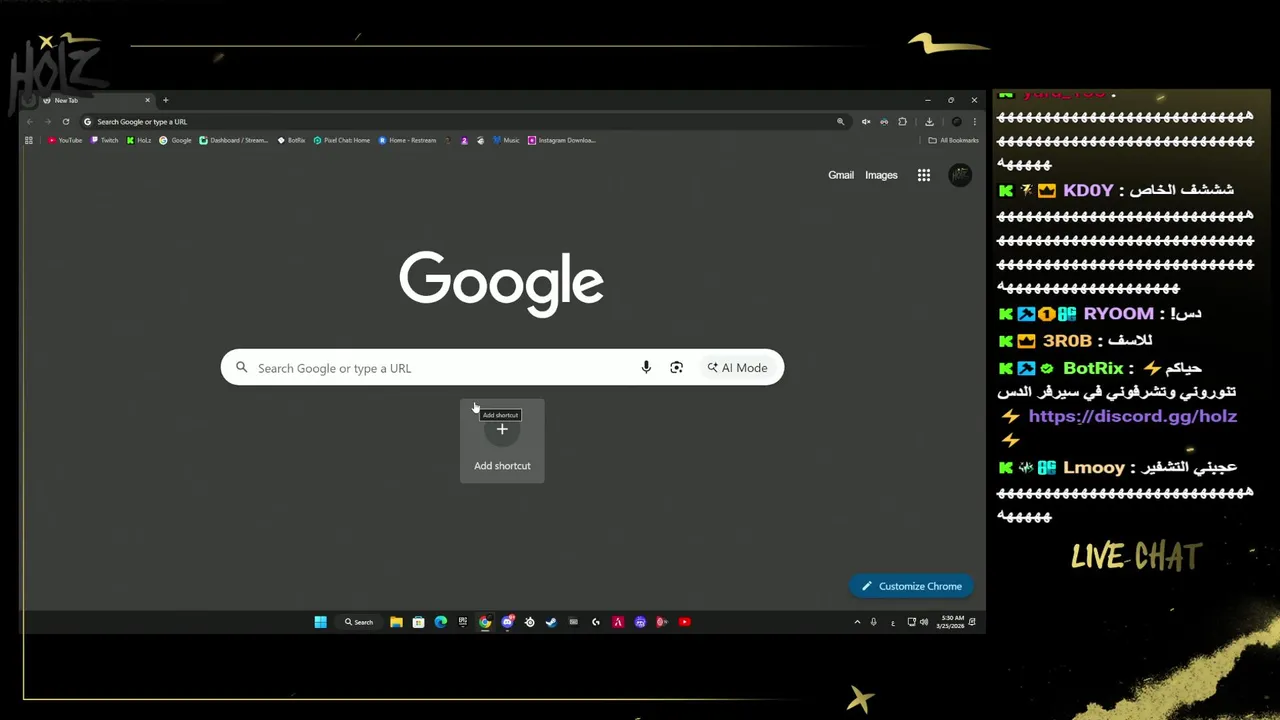
Task: Open red YouTube taskbar icon
Action: click(x=684, y=622)
